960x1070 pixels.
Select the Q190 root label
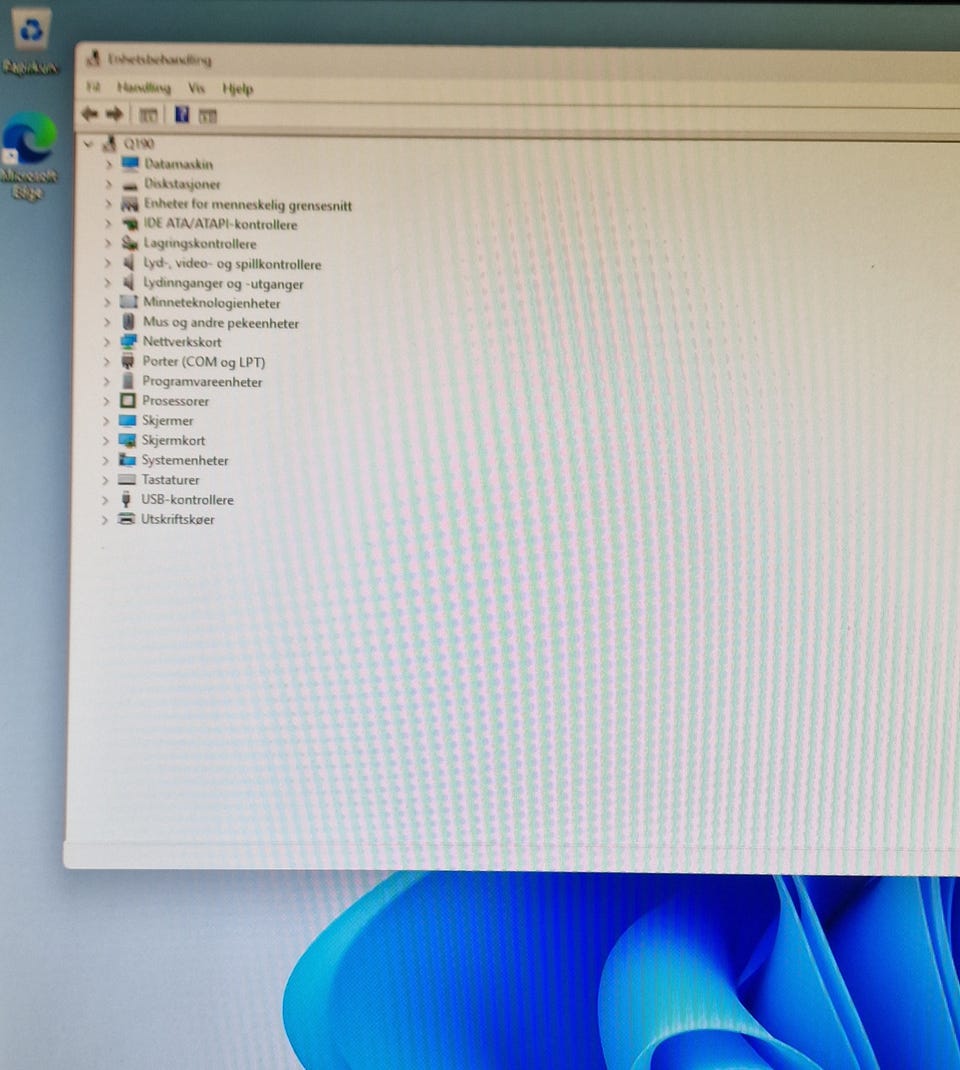(139, 143)
